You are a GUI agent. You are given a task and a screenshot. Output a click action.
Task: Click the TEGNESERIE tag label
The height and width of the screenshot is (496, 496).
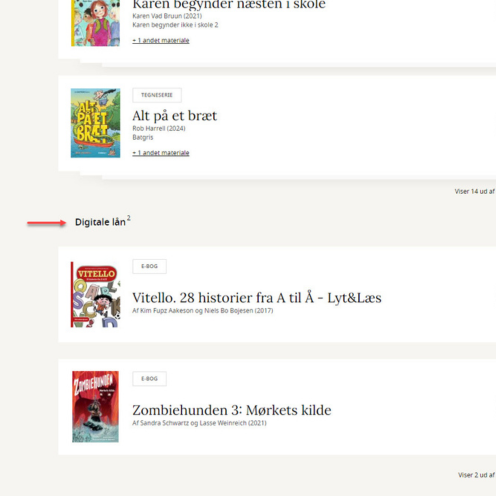pyautogui.click(x=157, y=95)
